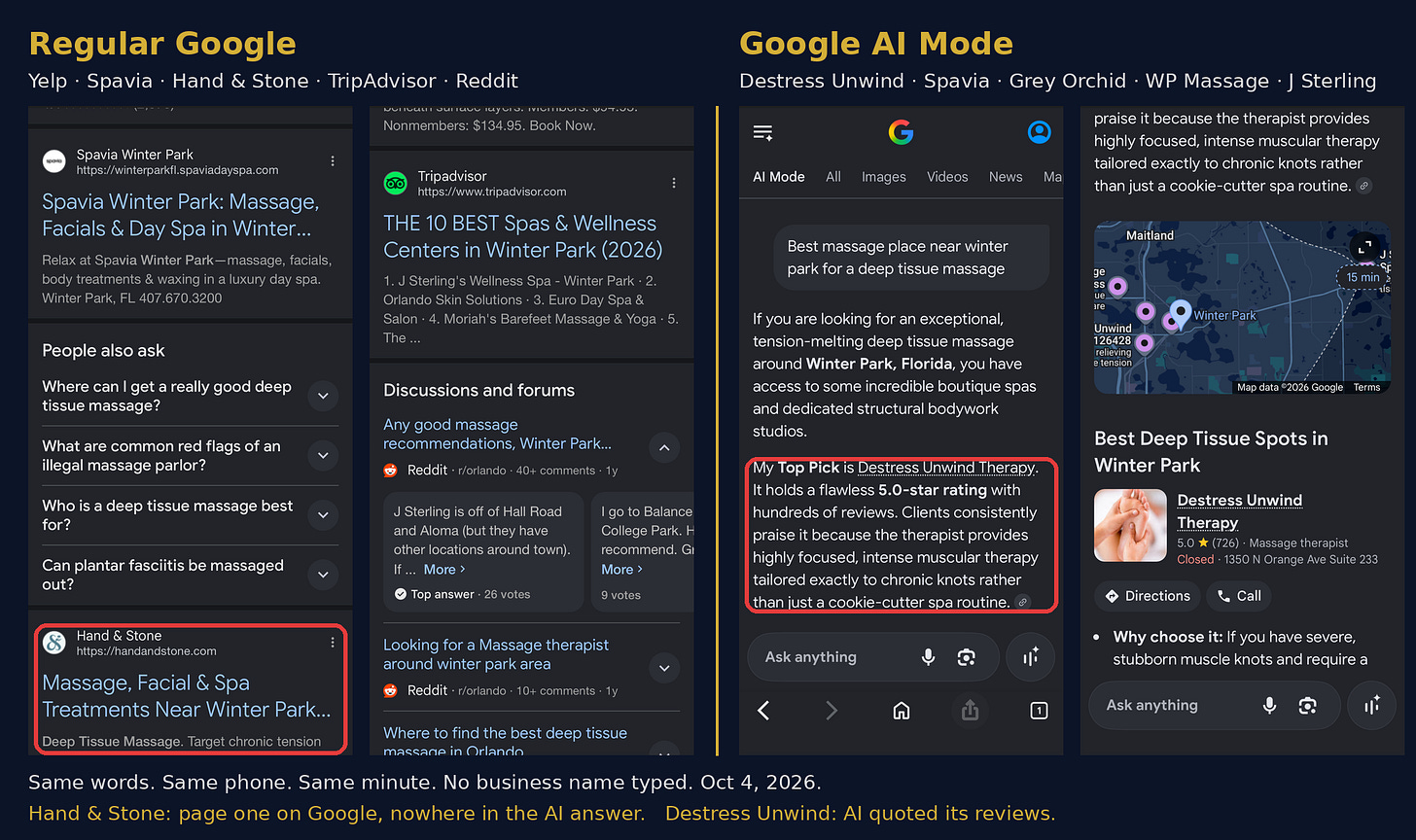Viewport: 1416px width, 840px height.
Task: Tap the blue Winter Park map pin
Action: click(x=1181, y=313)
